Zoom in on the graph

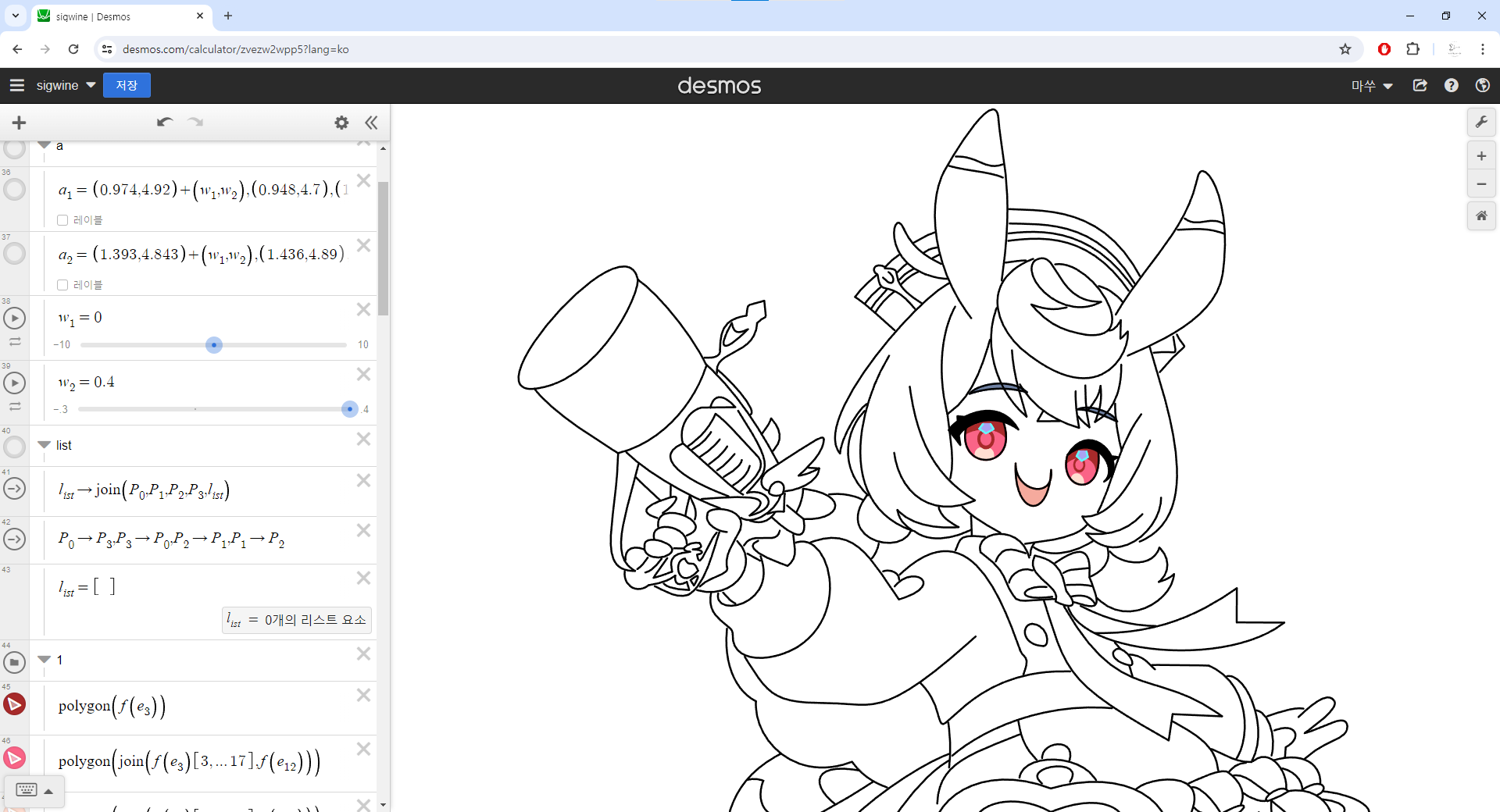click(x=1481, y=156)
